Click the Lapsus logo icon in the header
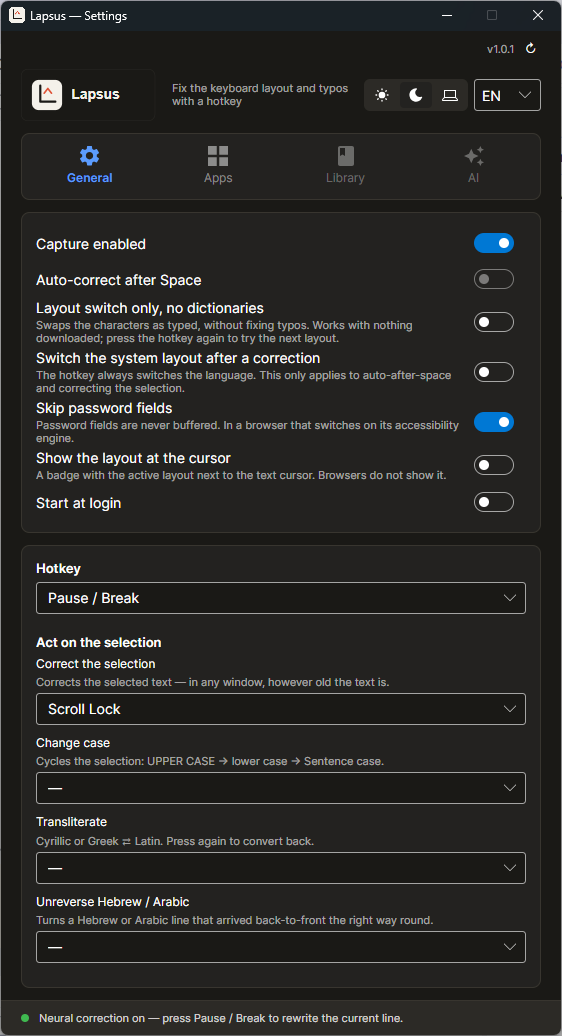562x1036 pixels. [47, 94]
